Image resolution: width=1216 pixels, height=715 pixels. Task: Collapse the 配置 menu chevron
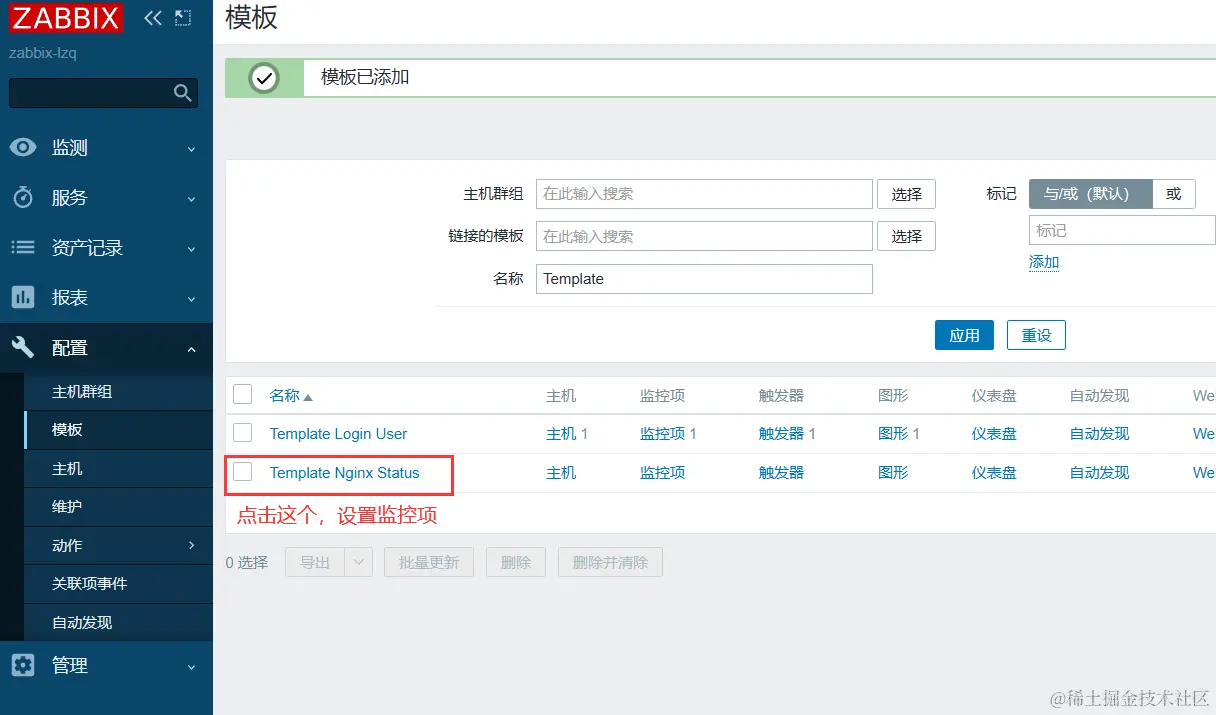192,349
